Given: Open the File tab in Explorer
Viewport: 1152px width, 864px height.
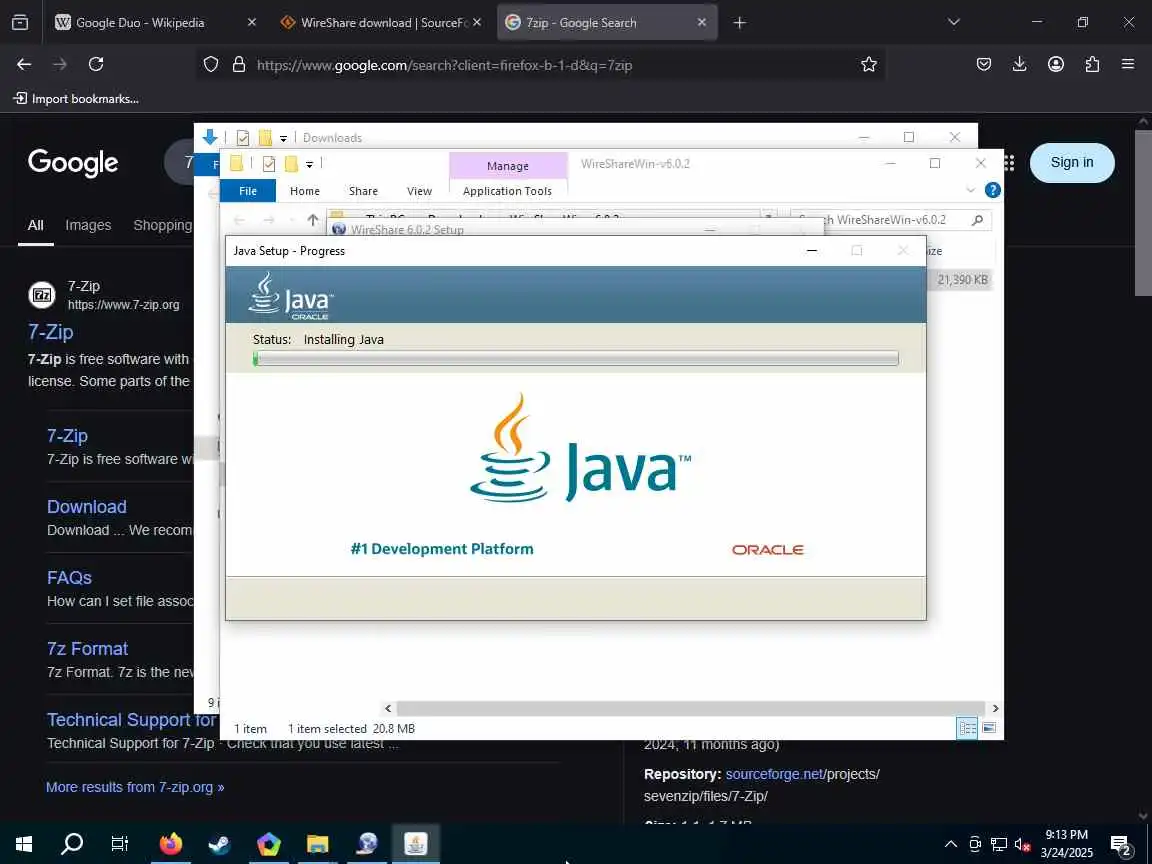Looking at the screenshot, I should click(248, 191).
